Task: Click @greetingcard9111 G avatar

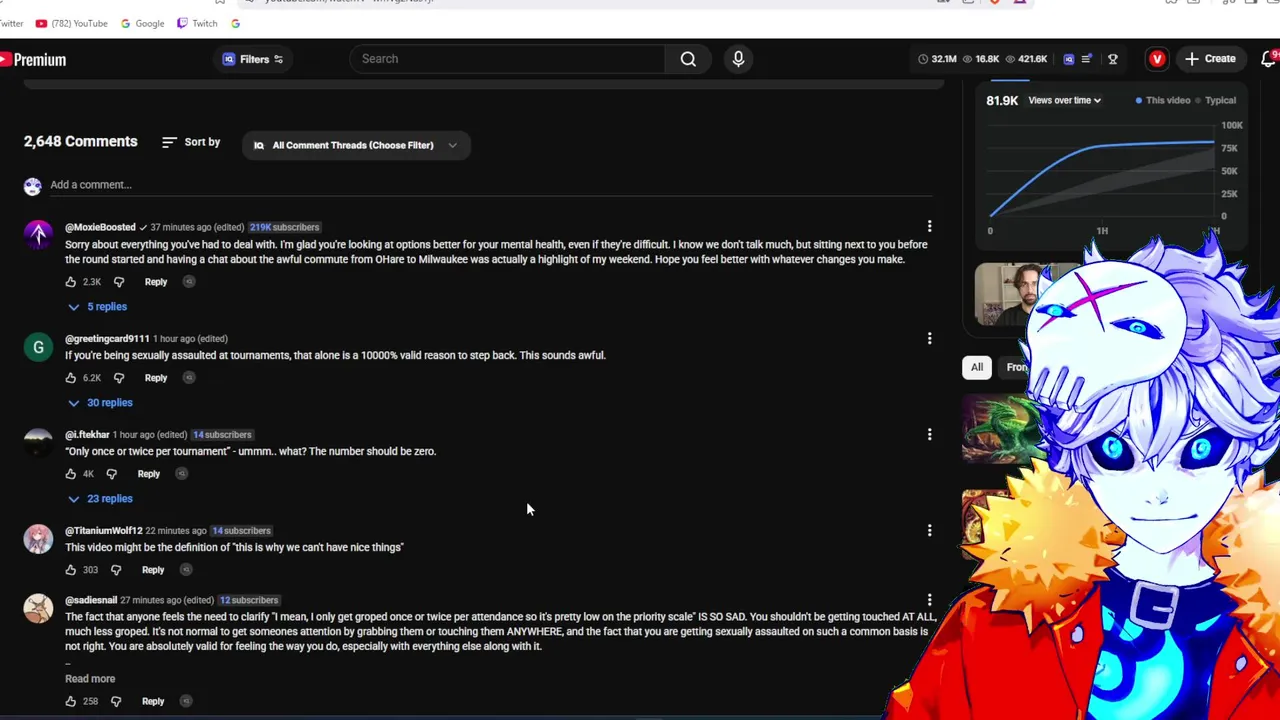Action: coord(38,347)
